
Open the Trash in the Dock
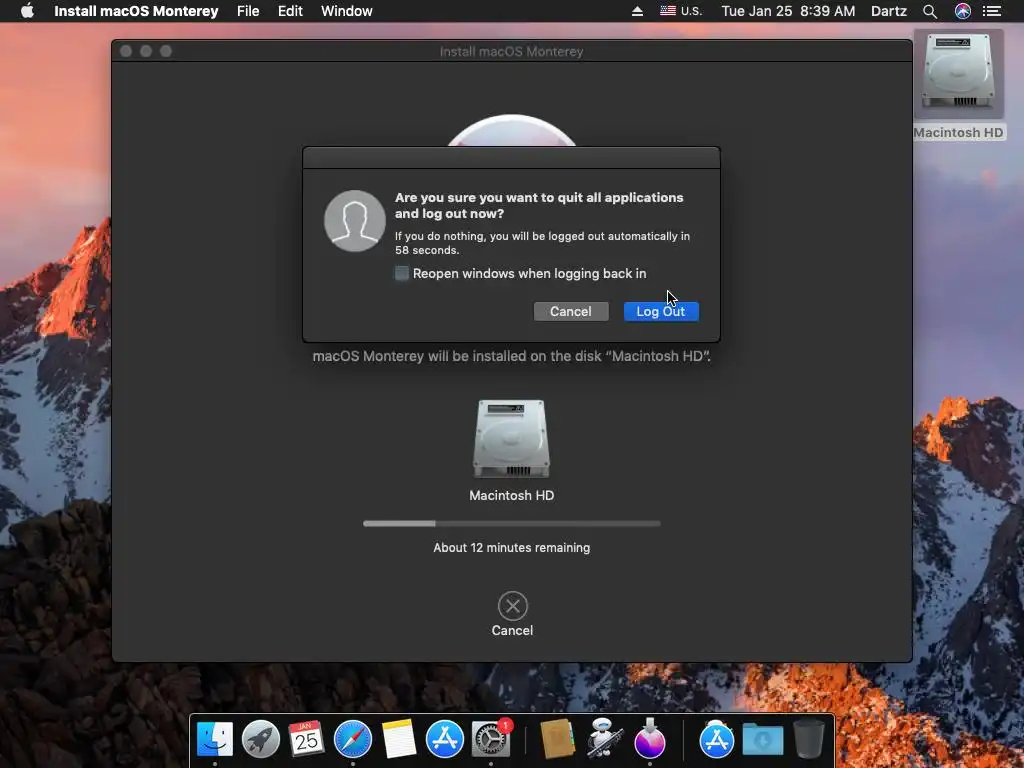[x=808, y=739]
